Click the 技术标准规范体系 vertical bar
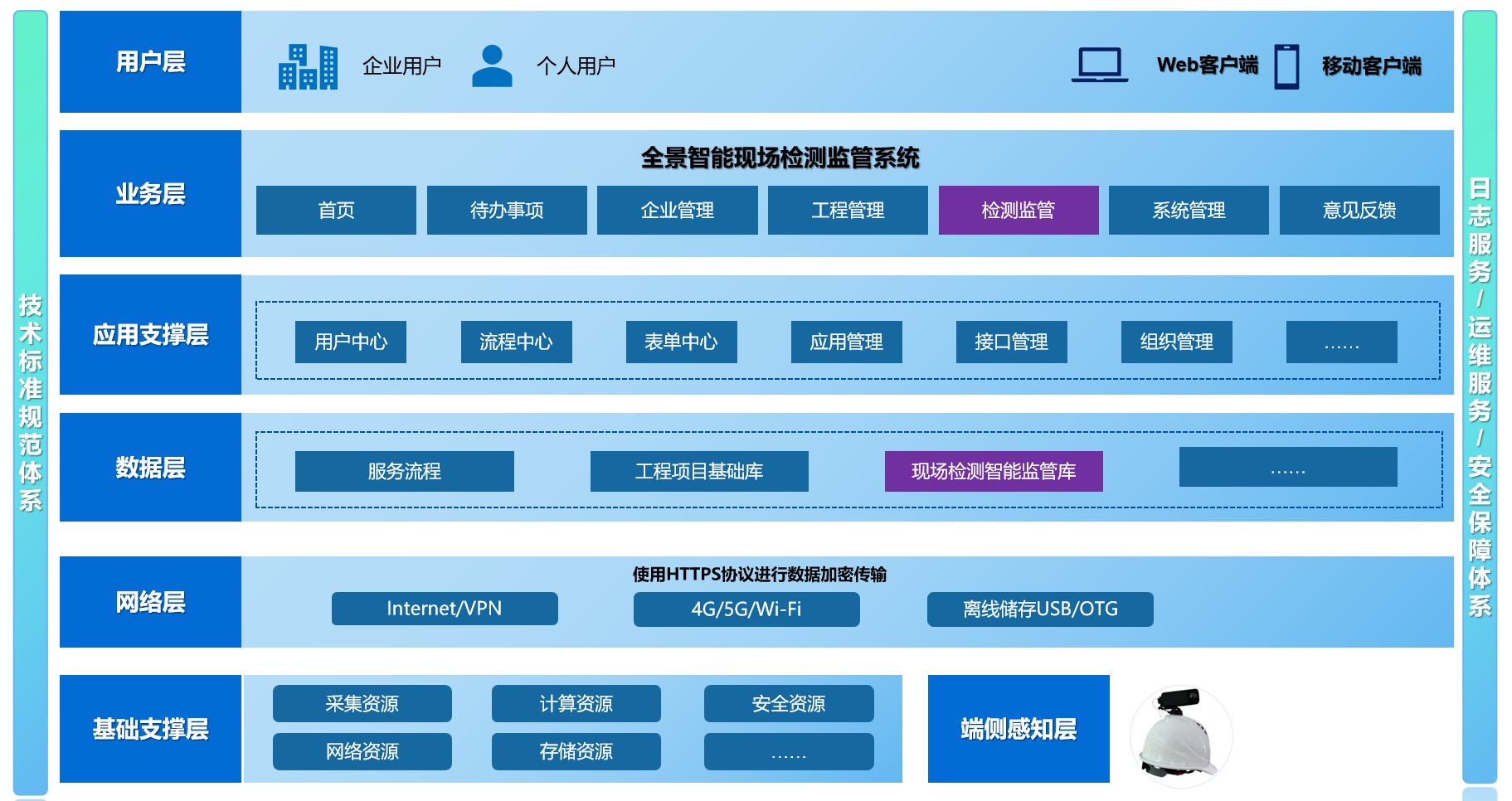This screenshot has height=801, width=1512. point(31,402)
